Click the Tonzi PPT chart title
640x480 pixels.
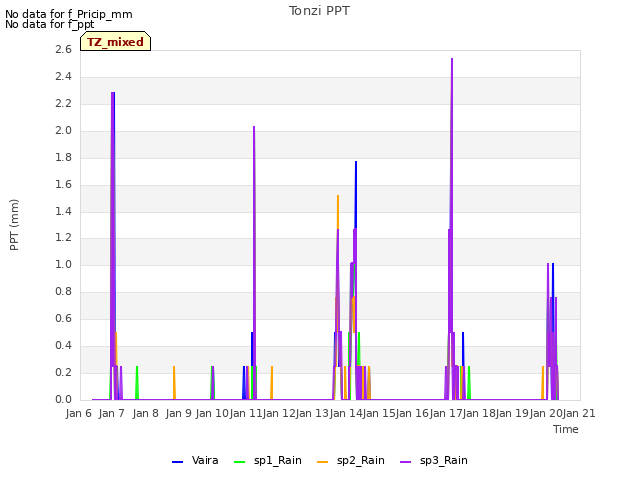pos(319,11)
